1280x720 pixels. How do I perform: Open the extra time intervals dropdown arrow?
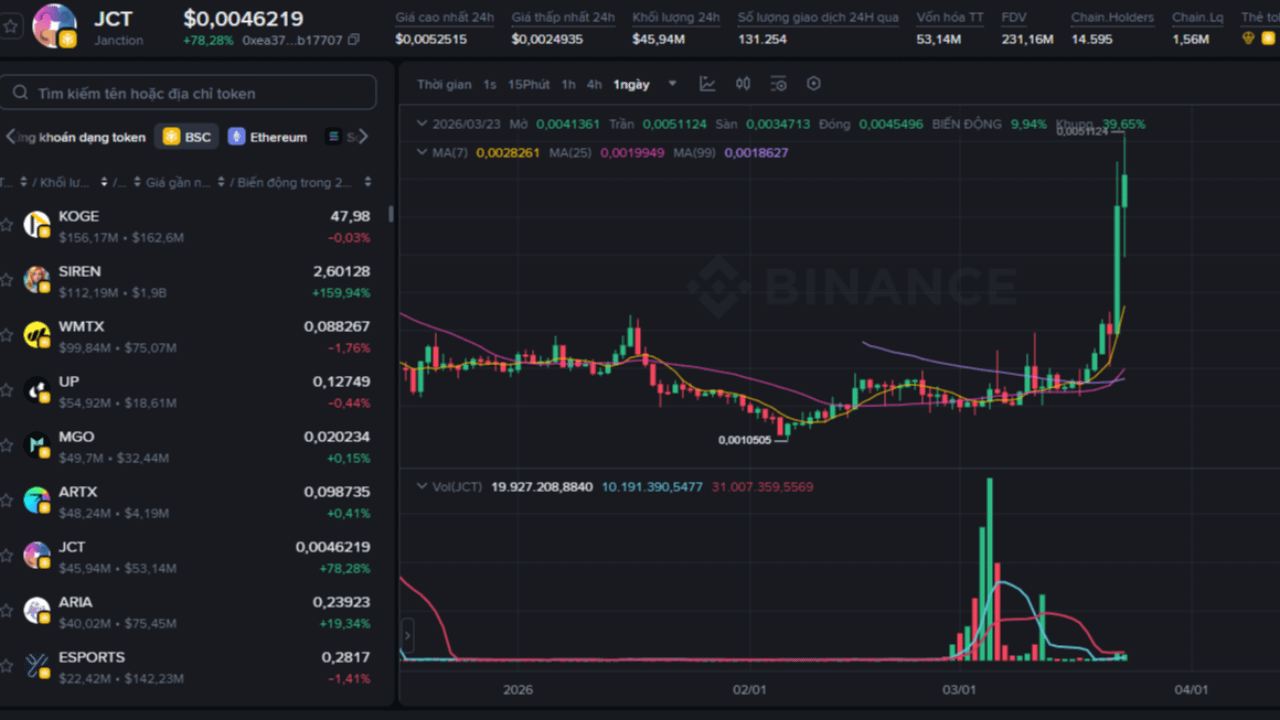point(672,84)
